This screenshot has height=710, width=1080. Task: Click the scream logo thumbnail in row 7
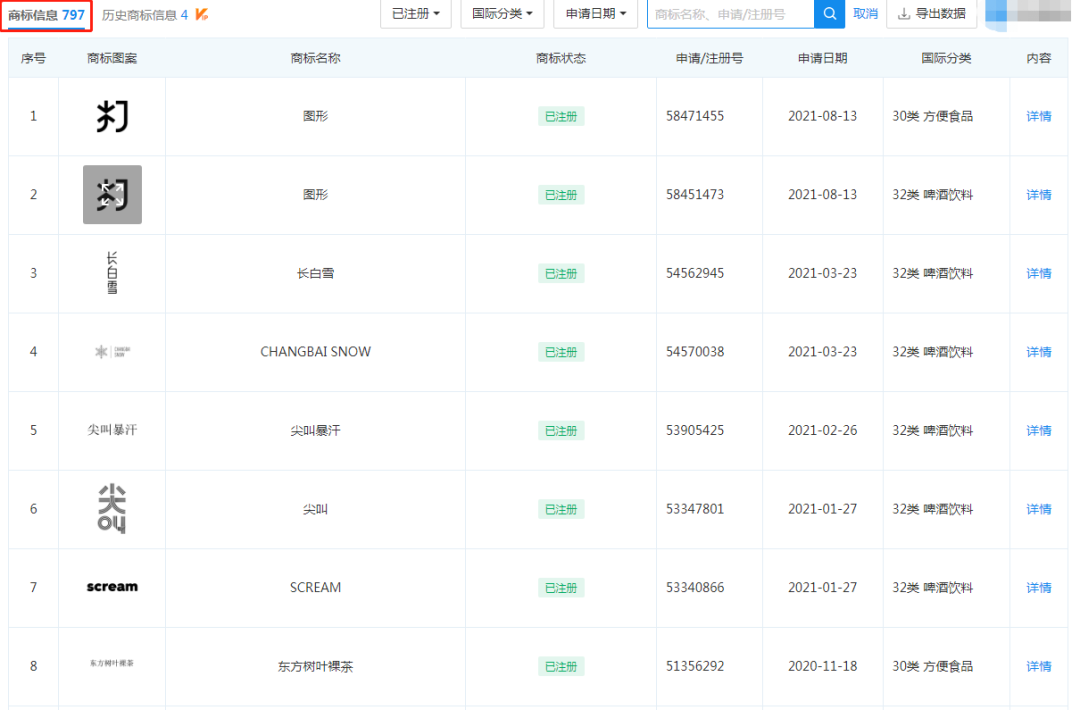point(112,587)
